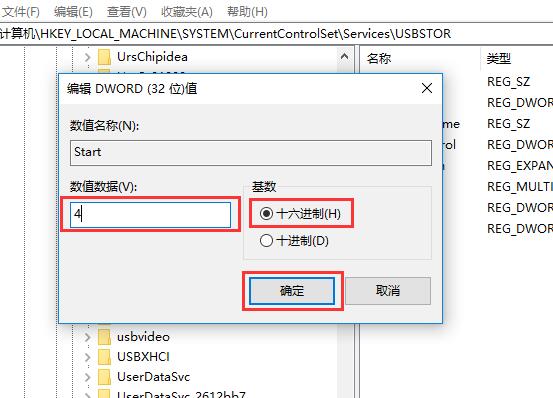Select the UrsChipidea folder icon
Viewport: 553px width, 398px height.
click(x=104, y=57)
